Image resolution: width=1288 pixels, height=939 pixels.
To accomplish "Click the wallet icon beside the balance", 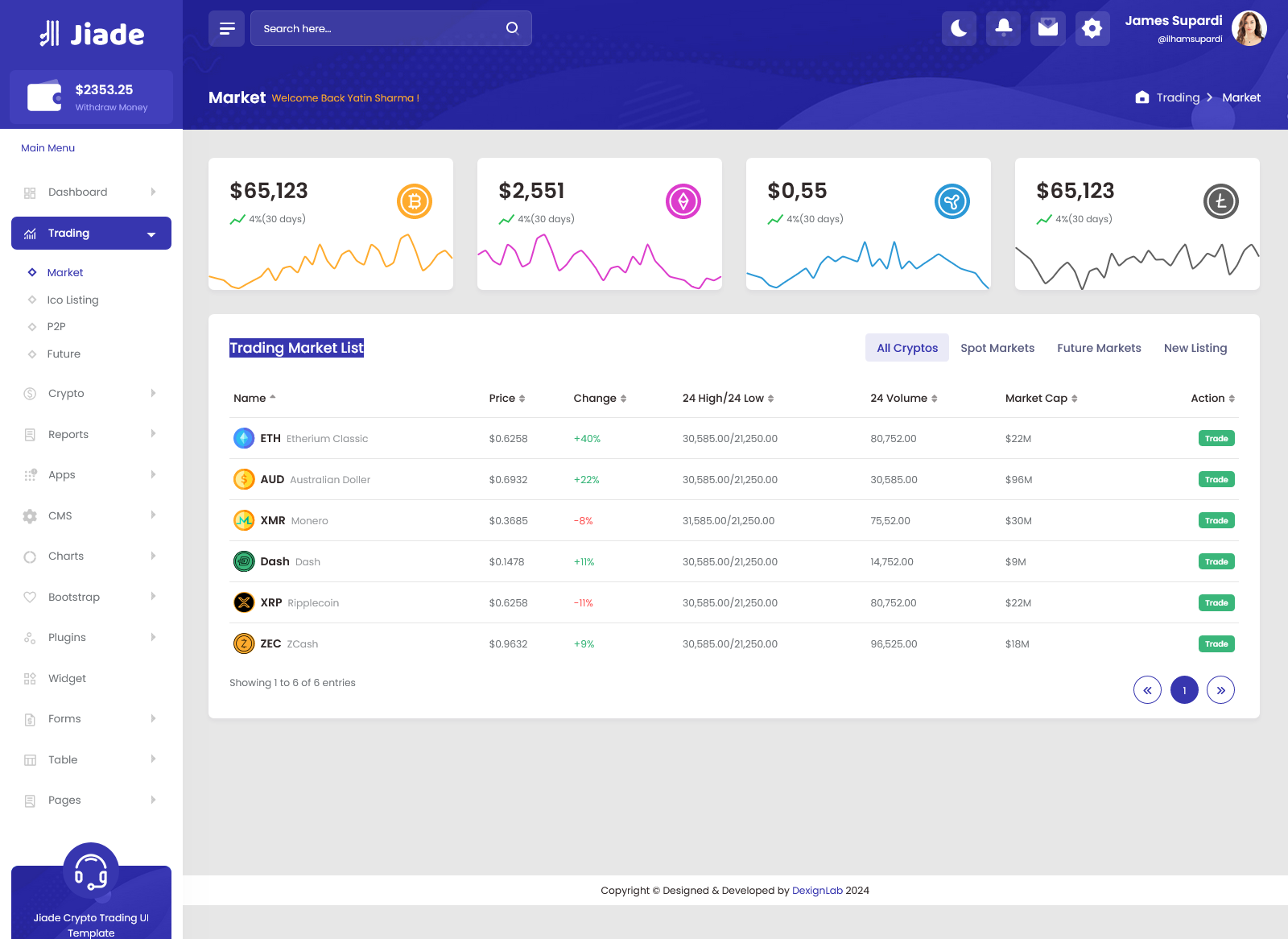I will pos(44,97).
